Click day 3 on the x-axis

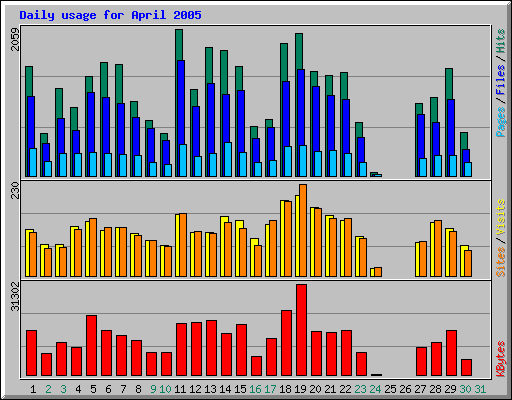[x=63, y=389]
